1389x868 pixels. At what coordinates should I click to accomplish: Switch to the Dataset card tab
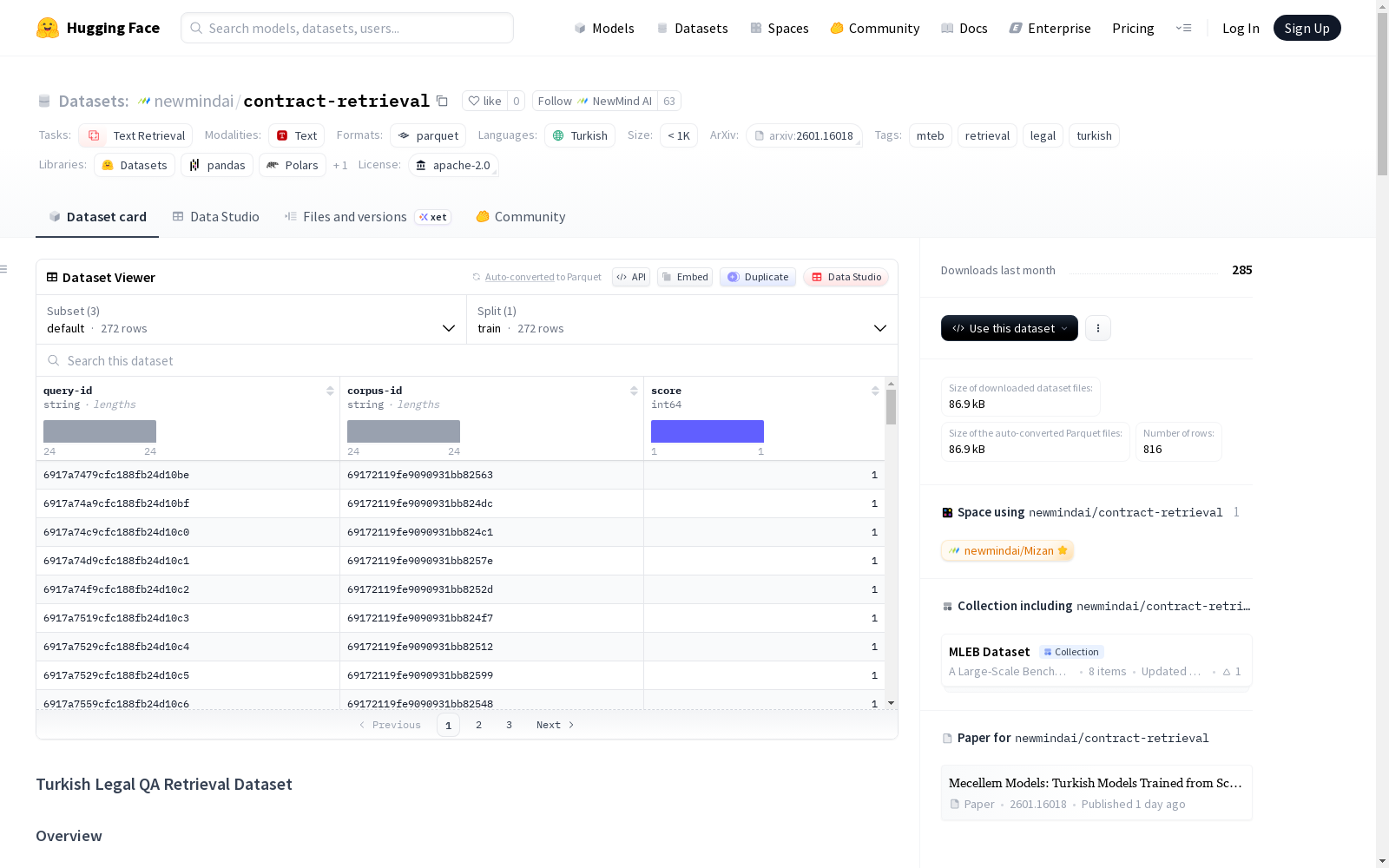(97, 217)
